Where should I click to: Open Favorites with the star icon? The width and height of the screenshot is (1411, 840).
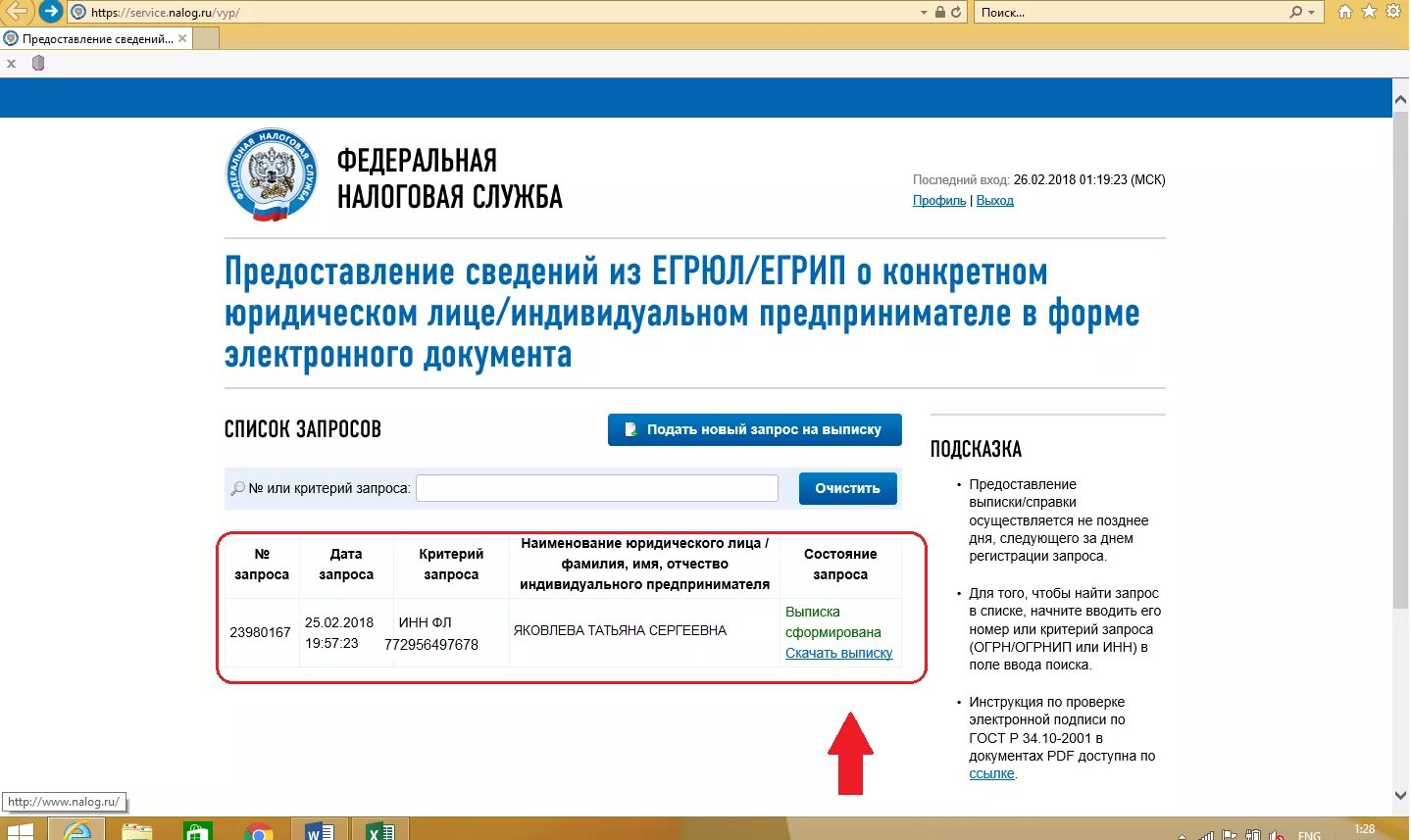[x=1369, y=12]
